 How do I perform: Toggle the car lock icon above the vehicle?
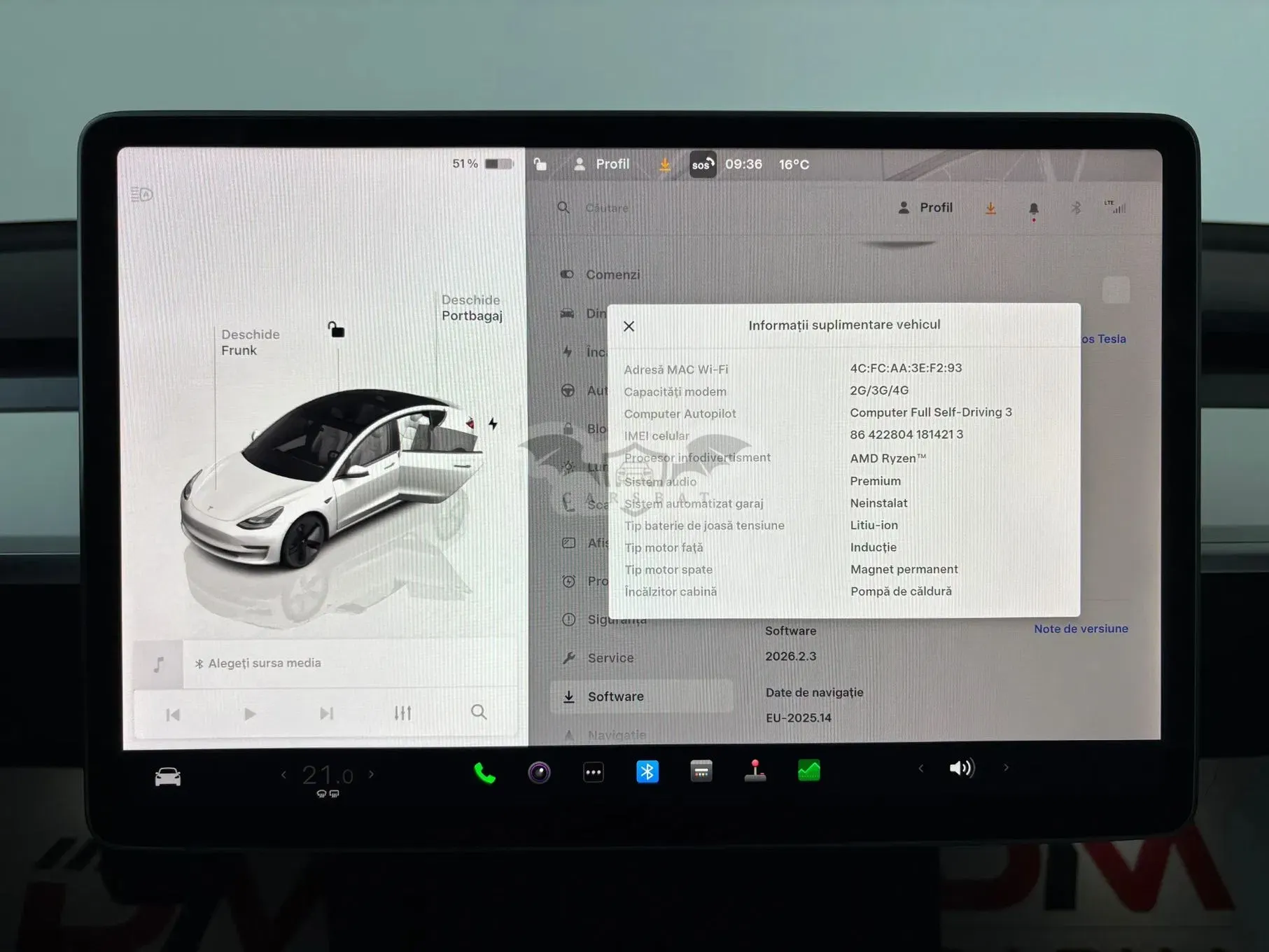click(x=336, y=329)
